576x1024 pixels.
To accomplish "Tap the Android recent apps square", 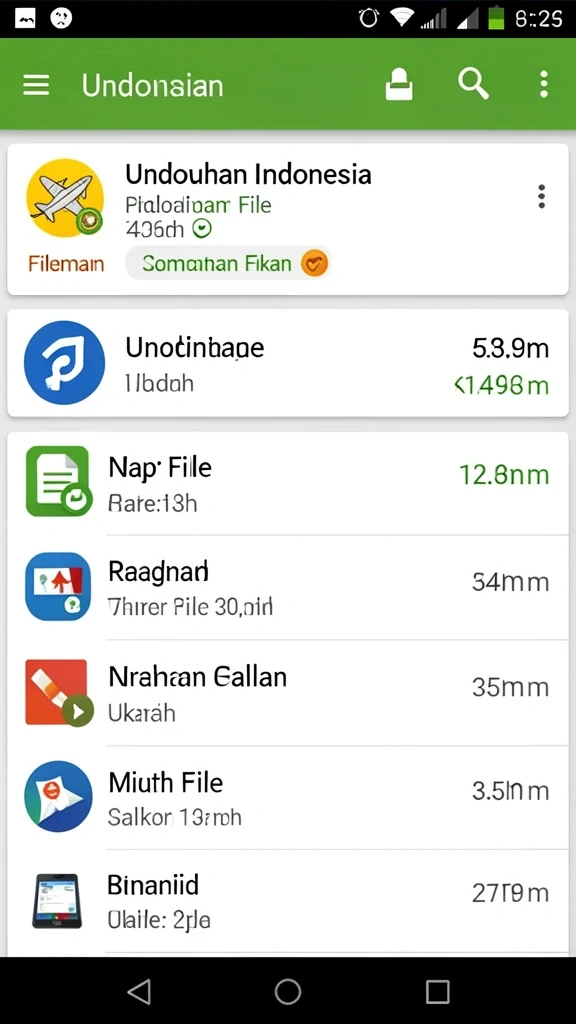I will pyautogui.click(x=438, y=991).
